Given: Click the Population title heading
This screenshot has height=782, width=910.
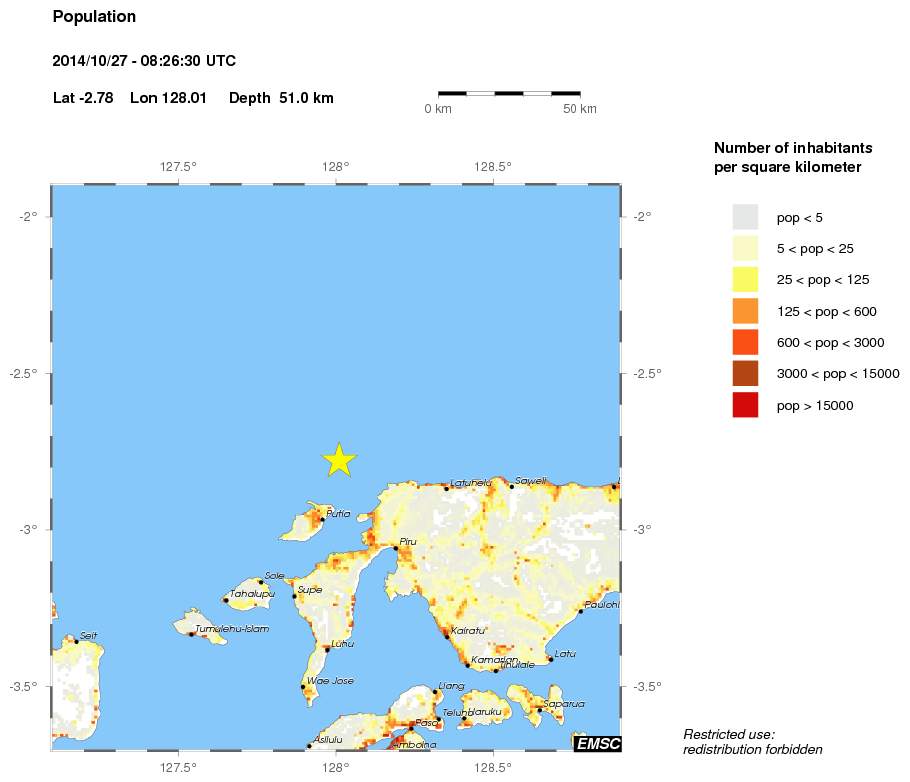Looking at the screenshot, I should 94,17.
